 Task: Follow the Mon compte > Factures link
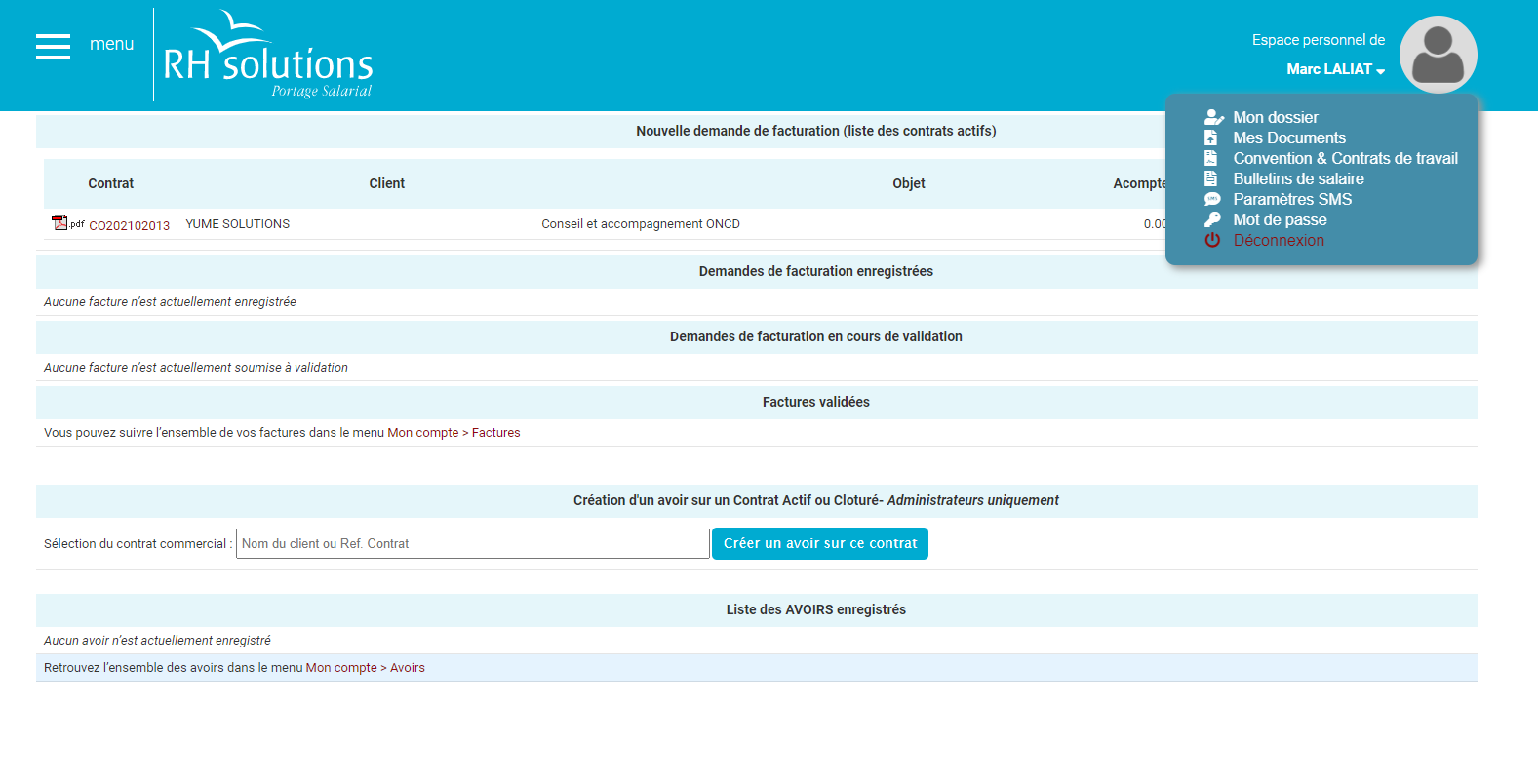pos(454,433)
